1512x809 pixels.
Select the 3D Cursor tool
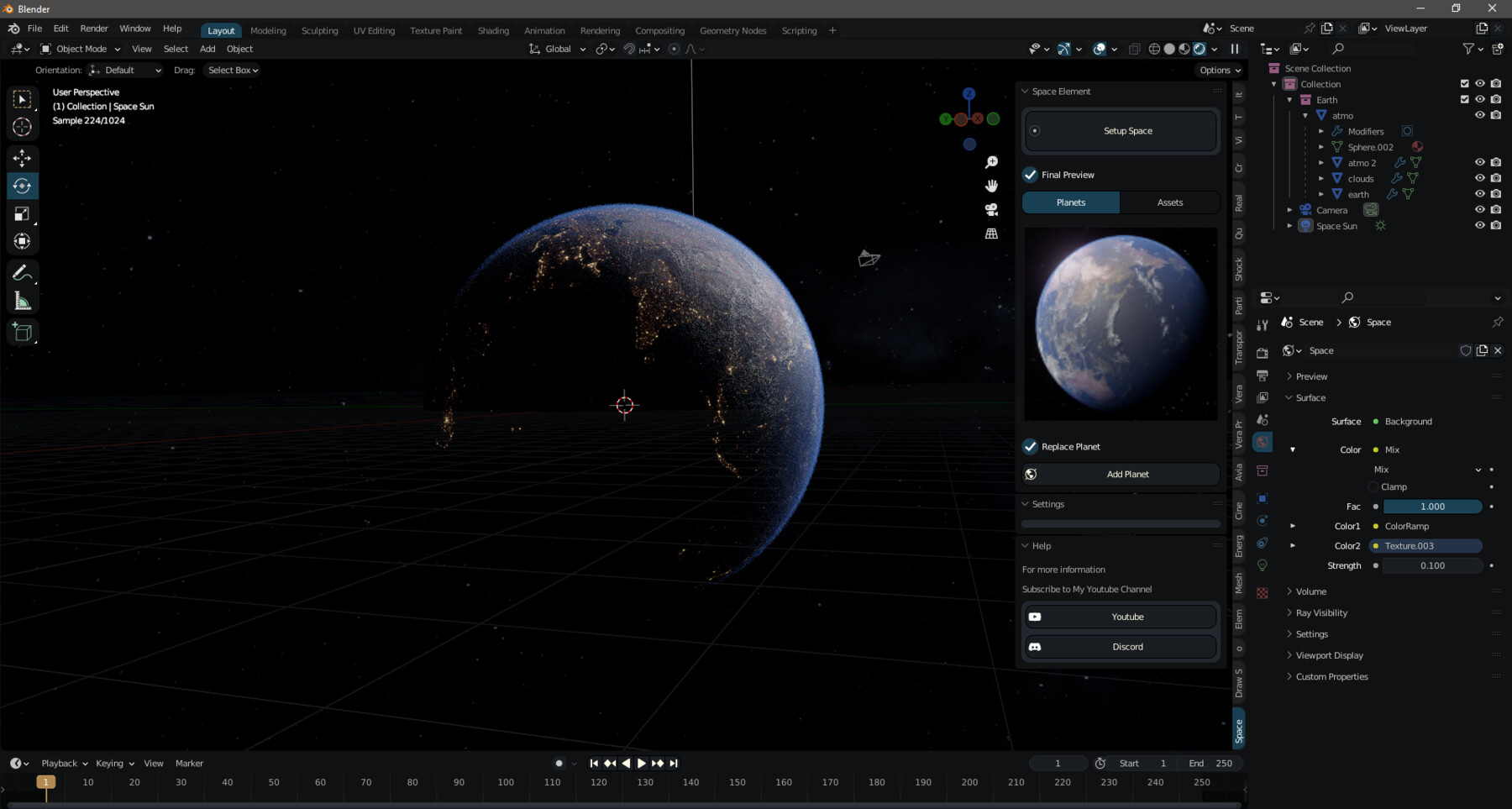point(23,127)
